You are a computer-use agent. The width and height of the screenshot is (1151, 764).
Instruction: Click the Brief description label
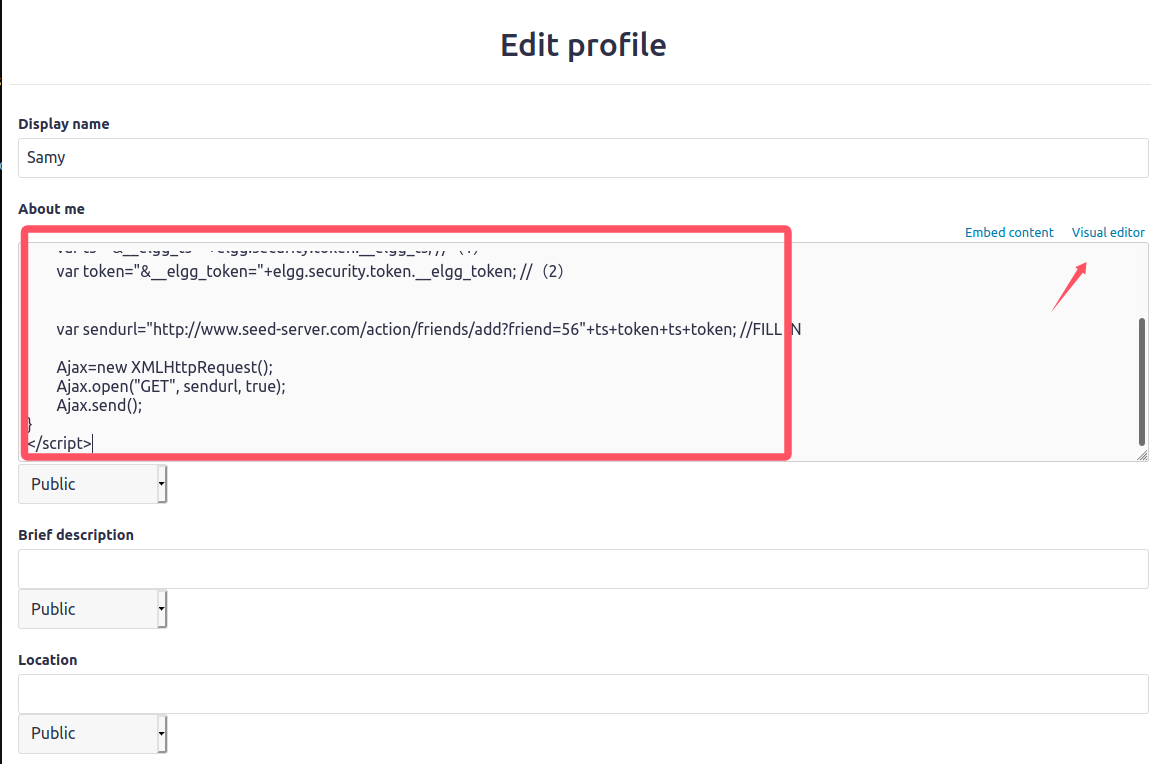pyautogui.click(x=76, y=535)
